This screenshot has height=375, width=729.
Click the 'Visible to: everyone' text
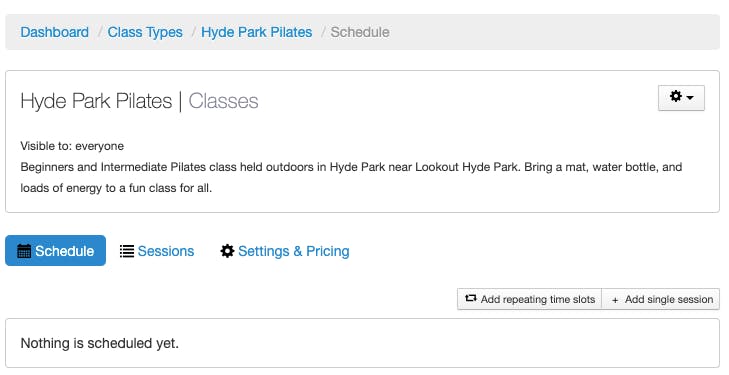click(x=72, y=146)
